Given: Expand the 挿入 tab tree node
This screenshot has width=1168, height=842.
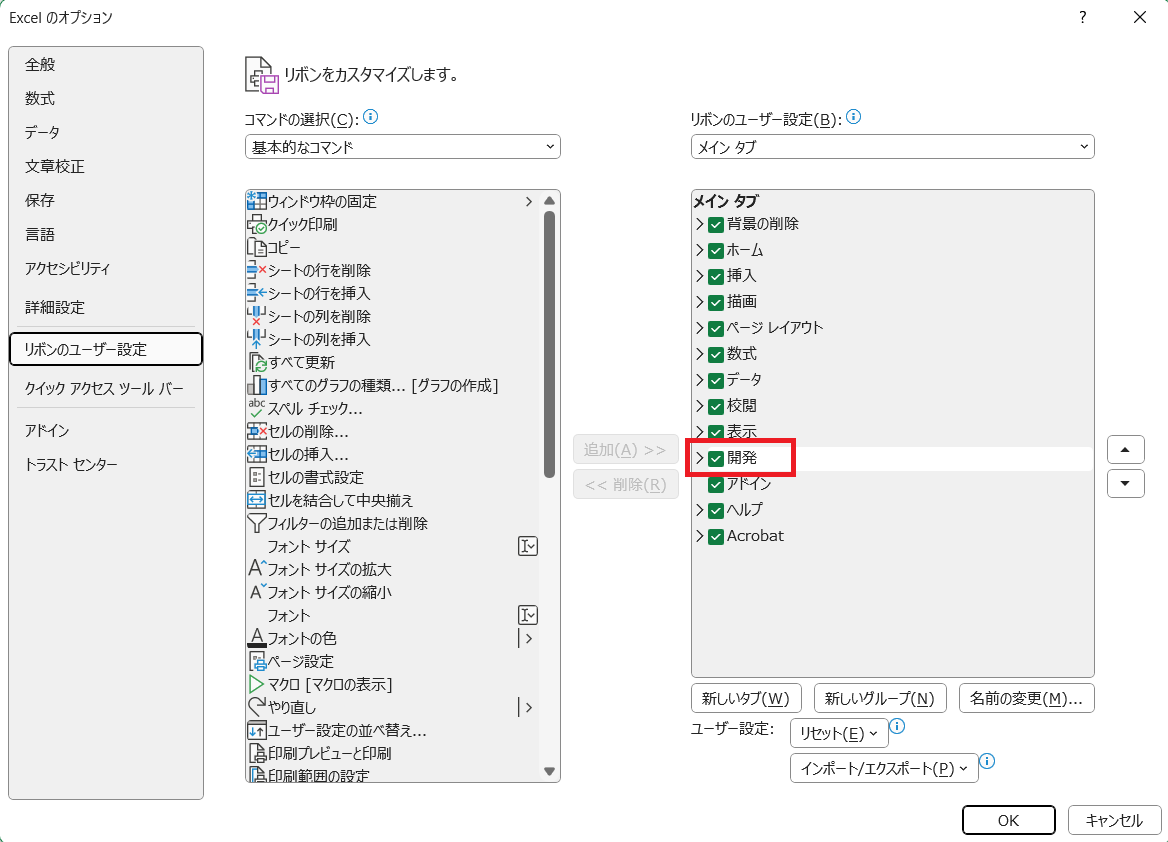Looking at the screenshot, I should pos(700,276).
